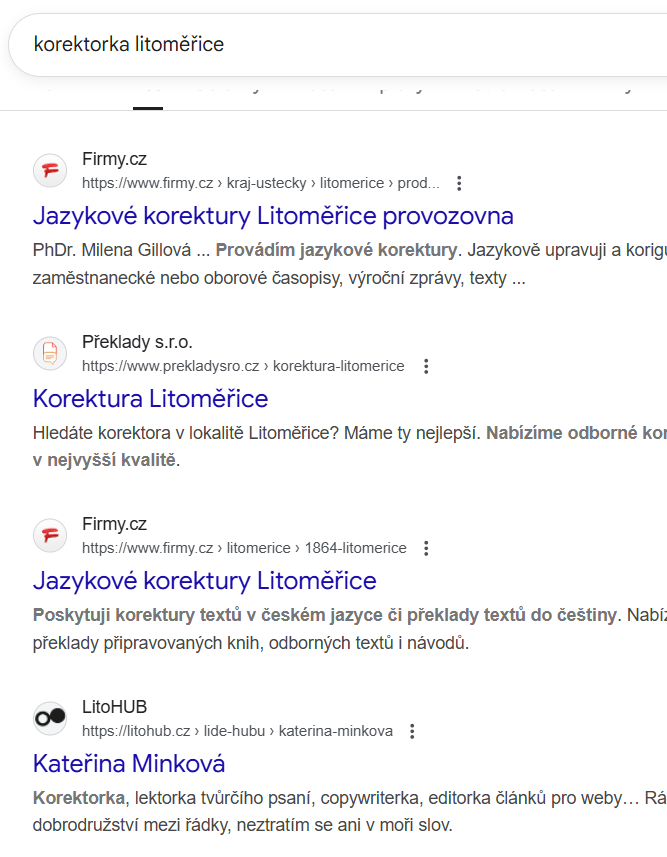
Task: Open the three-dot menu for the Překlady s.r.o. result
Action: click(426, 366)
